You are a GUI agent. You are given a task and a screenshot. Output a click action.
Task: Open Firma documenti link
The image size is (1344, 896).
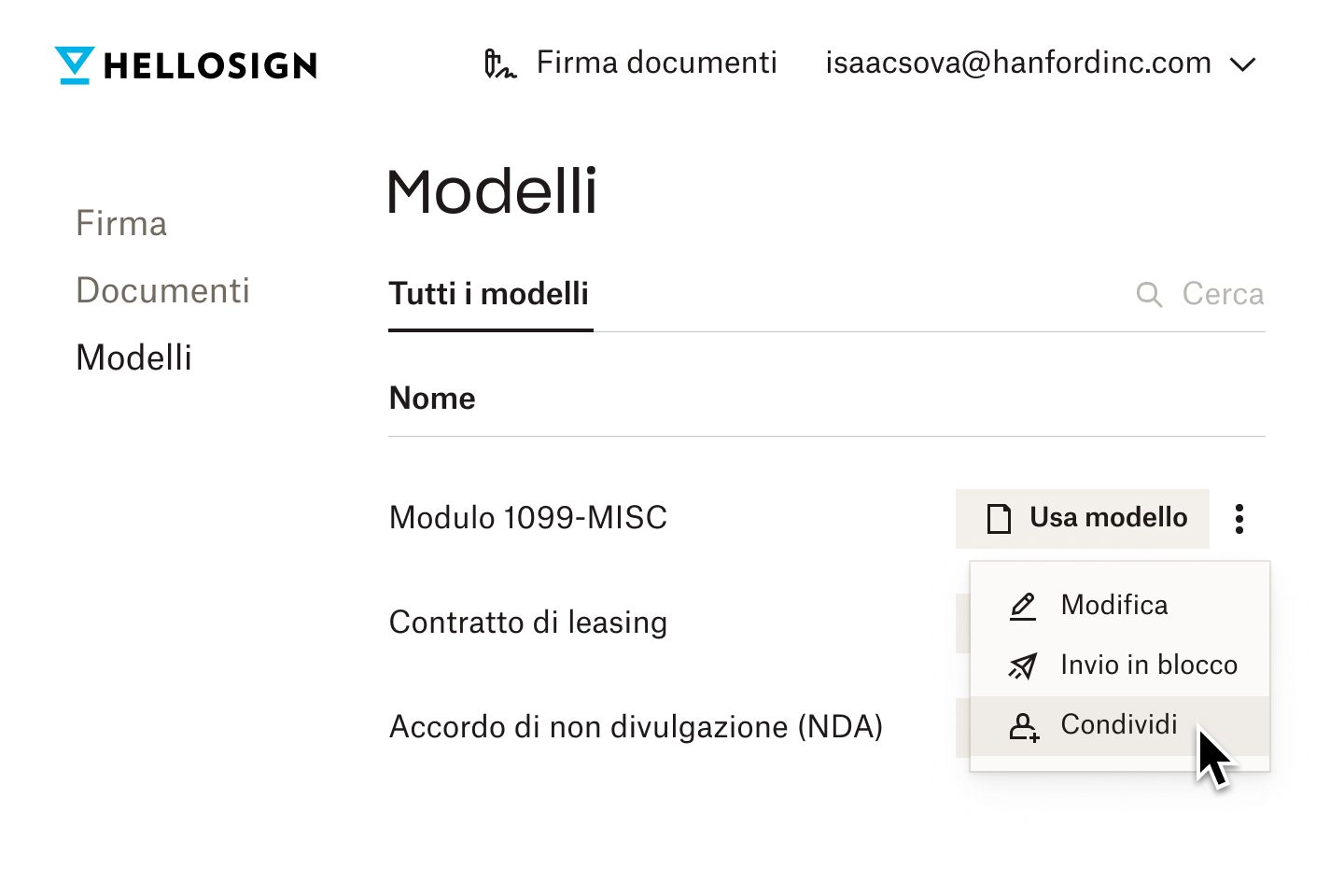pyautogui.click(x=656, y=63)
